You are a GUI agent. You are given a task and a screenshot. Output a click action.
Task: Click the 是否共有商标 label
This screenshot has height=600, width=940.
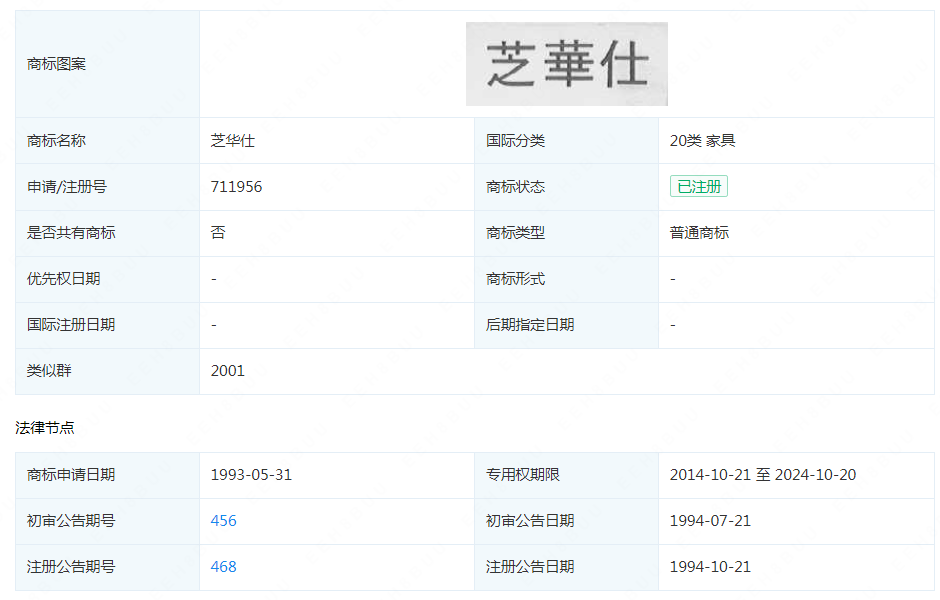pos(71,233)
